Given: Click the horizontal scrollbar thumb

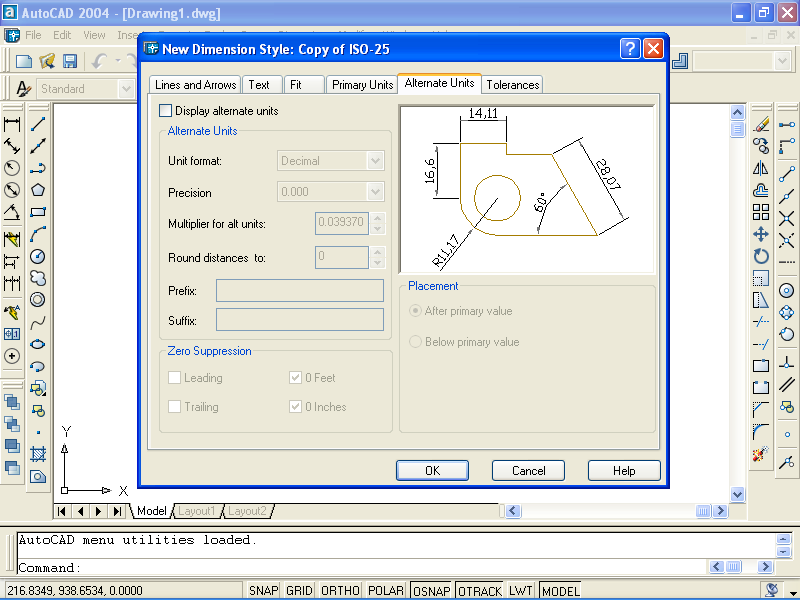Looking at the screenshot, I should (703, 511).
